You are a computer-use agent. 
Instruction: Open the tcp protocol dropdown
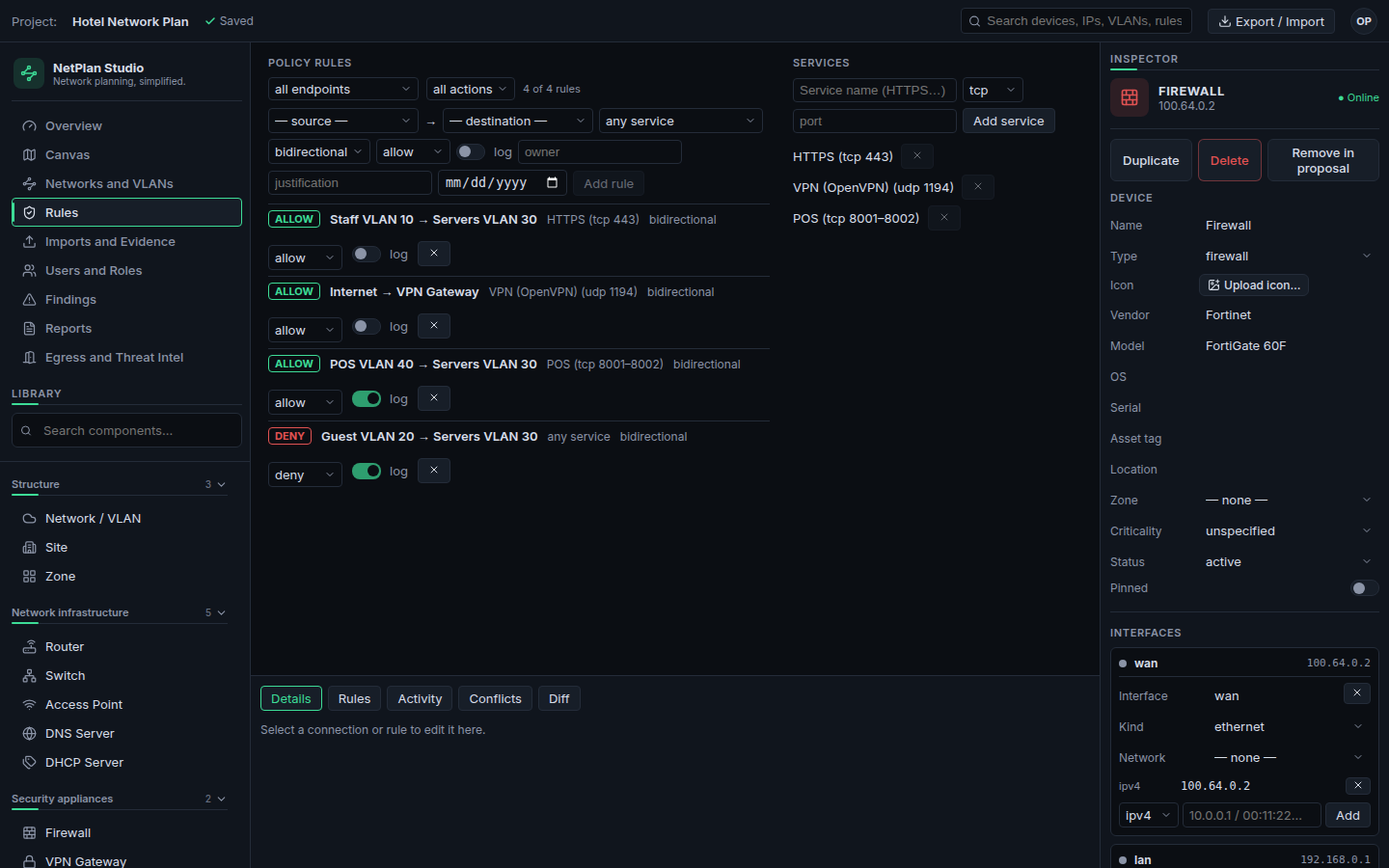[993, 90]
